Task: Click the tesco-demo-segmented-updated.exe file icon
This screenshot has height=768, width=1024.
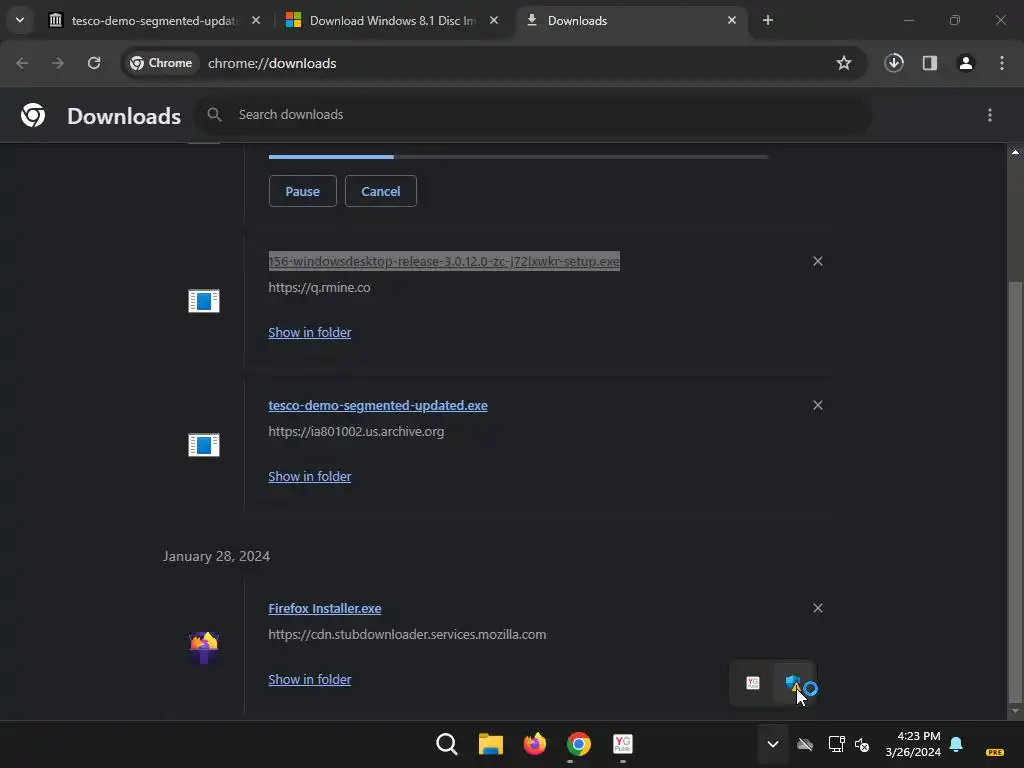Action: click(204, 445)
